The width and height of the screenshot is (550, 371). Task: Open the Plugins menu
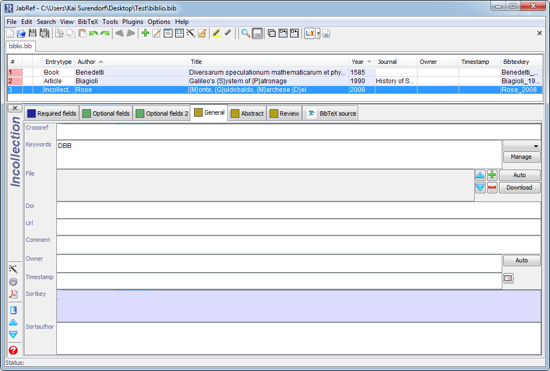133,22
